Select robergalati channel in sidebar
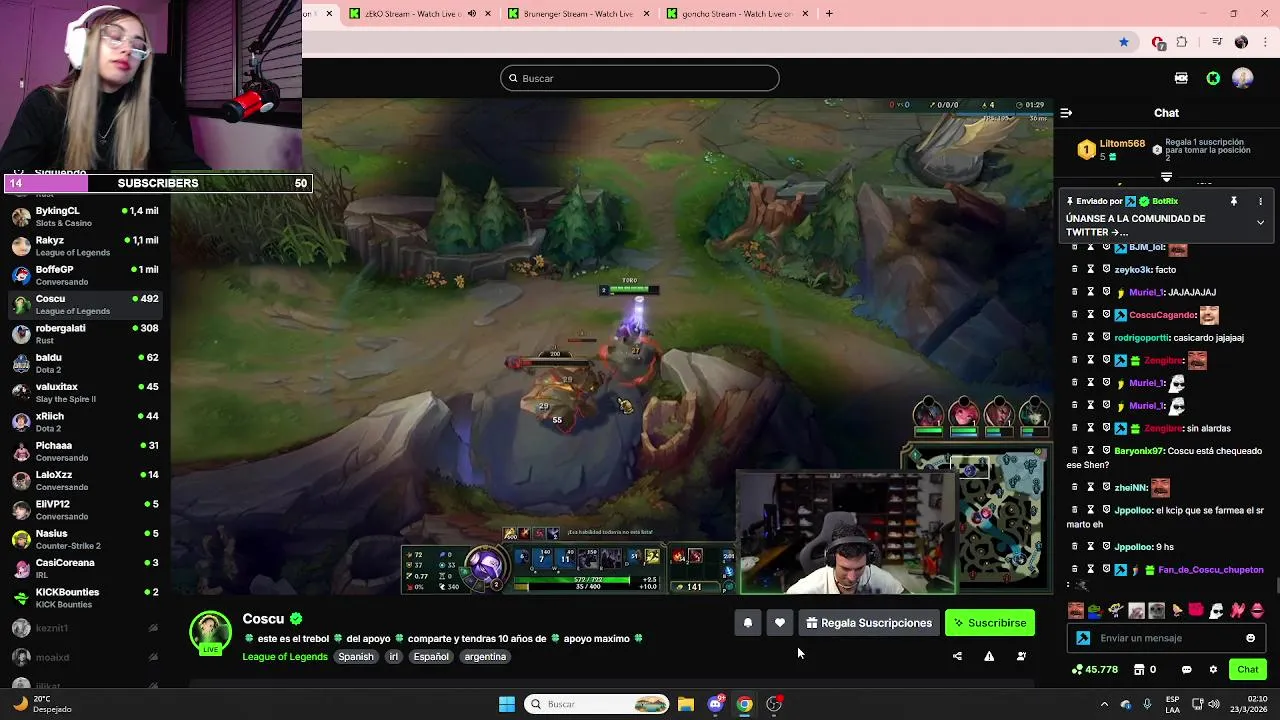The height and width of the screenshot is (720, 1280). (85, 334)
